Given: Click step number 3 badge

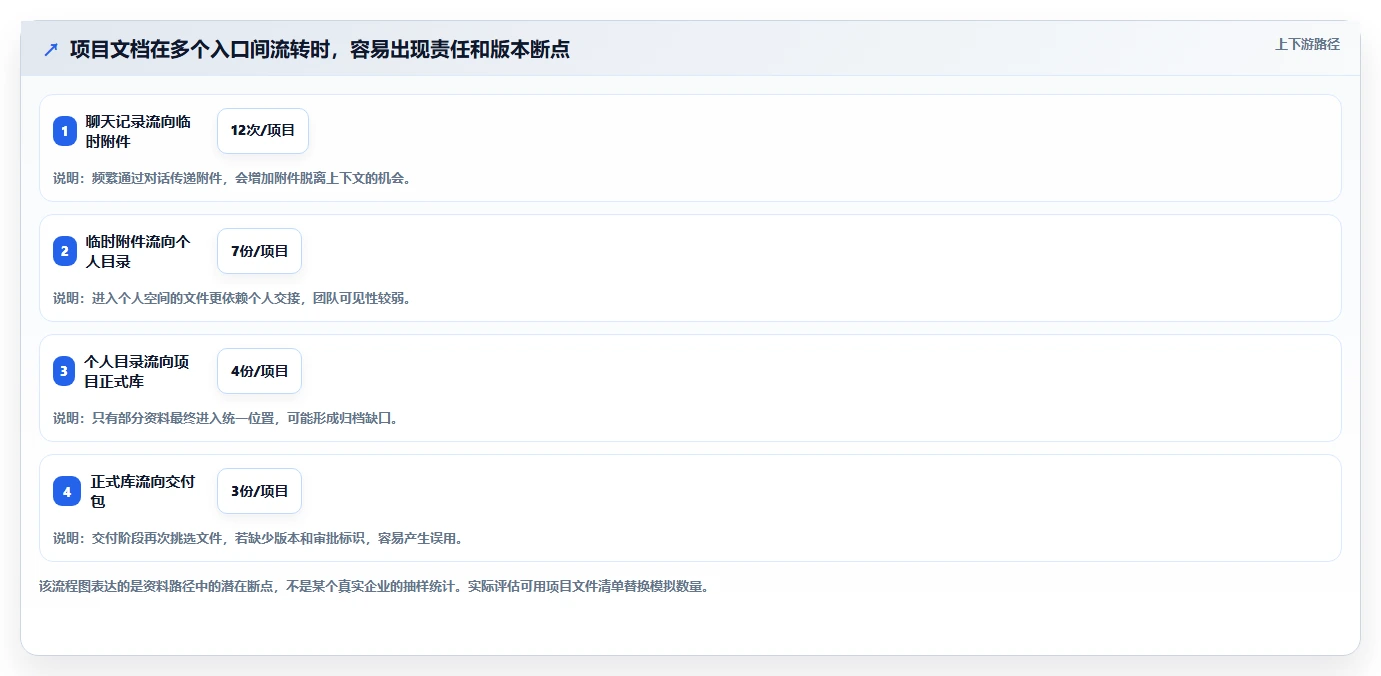Looking at the screenshot, I should [x=65, y=371].
